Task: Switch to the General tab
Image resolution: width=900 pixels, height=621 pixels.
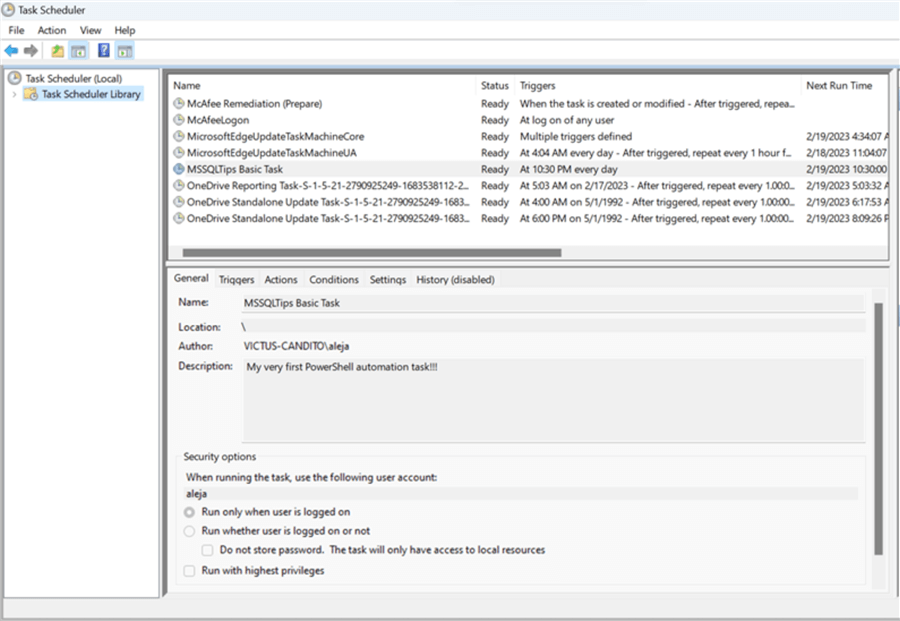Action: [x=191, y=278]
